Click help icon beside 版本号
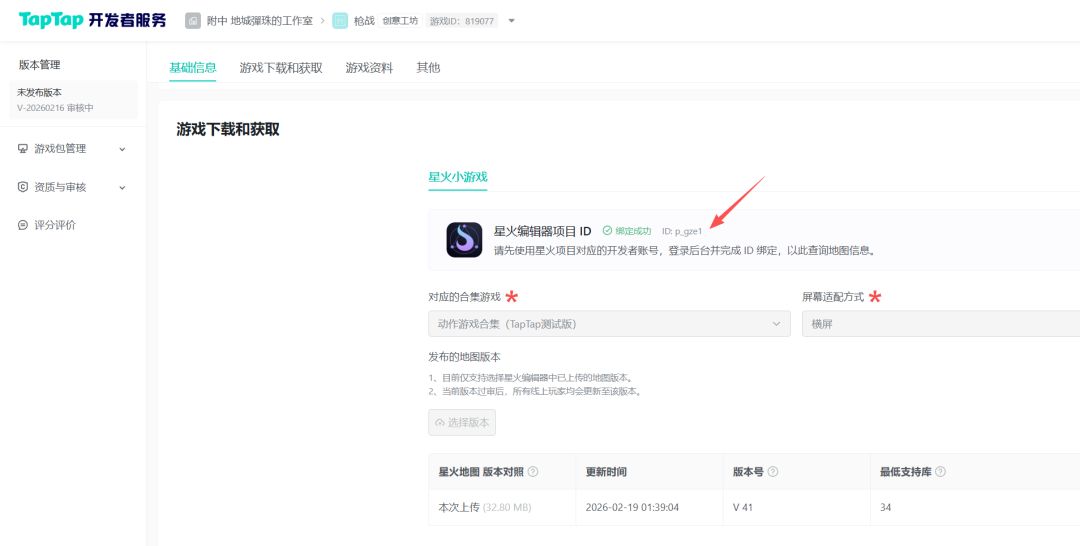This screenshot has height=546, width=1080. pos(773,472)
